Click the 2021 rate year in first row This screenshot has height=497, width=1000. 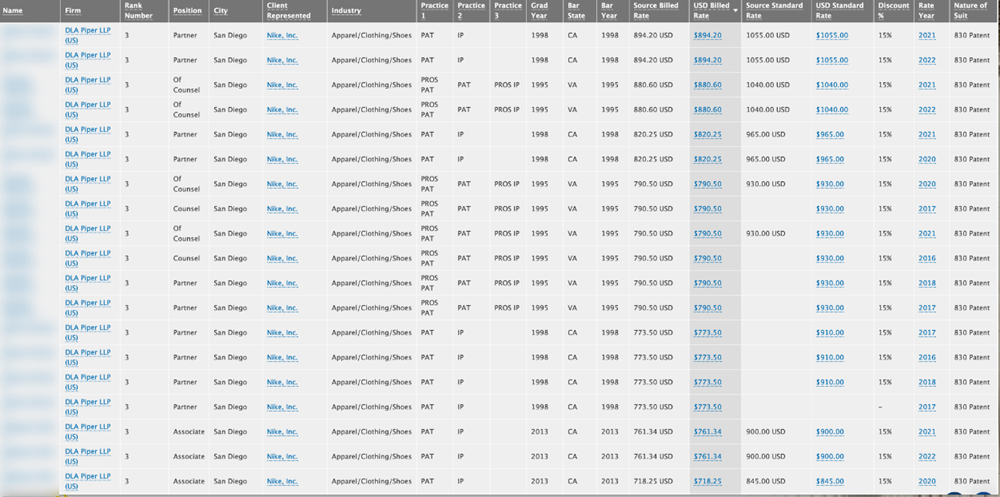[927, 35]
